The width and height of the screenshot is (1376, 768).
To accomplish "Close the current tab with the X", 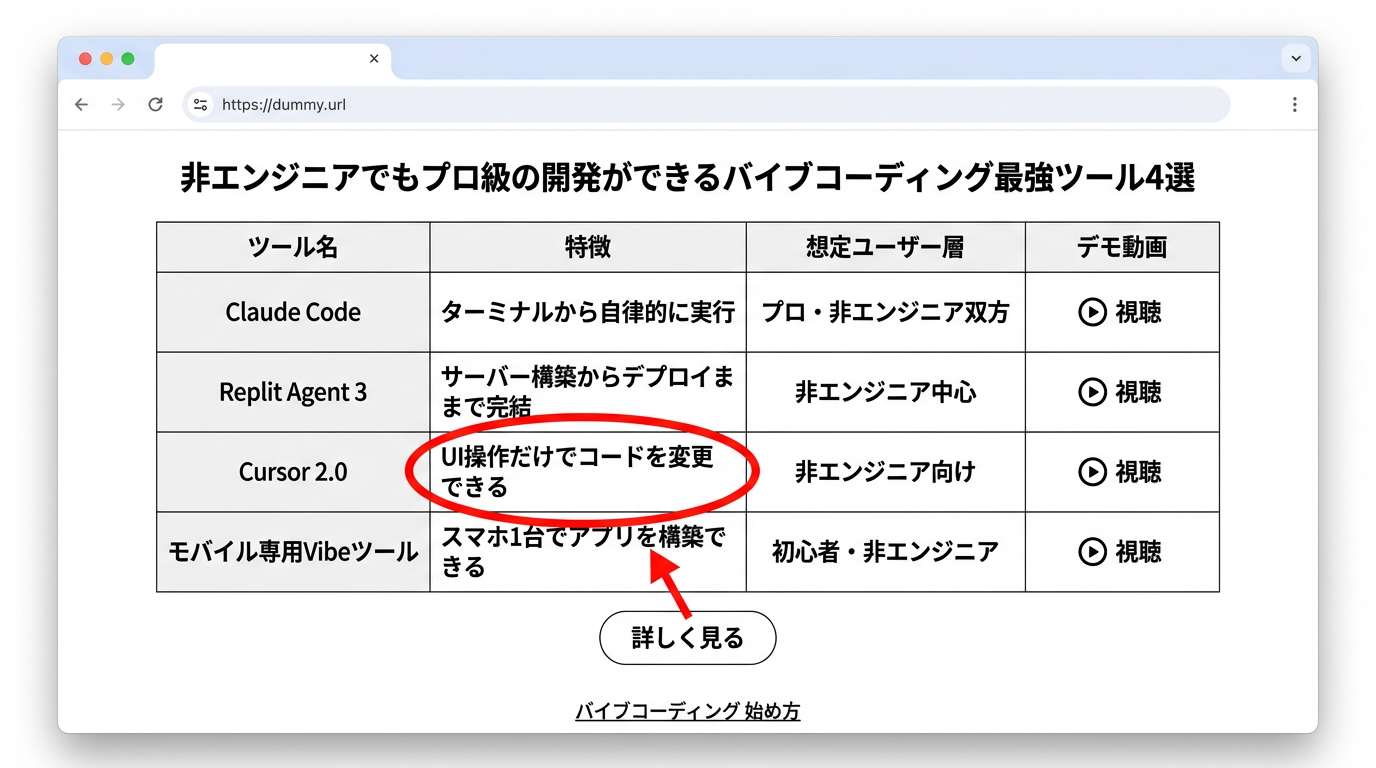I will click(373, 58).
